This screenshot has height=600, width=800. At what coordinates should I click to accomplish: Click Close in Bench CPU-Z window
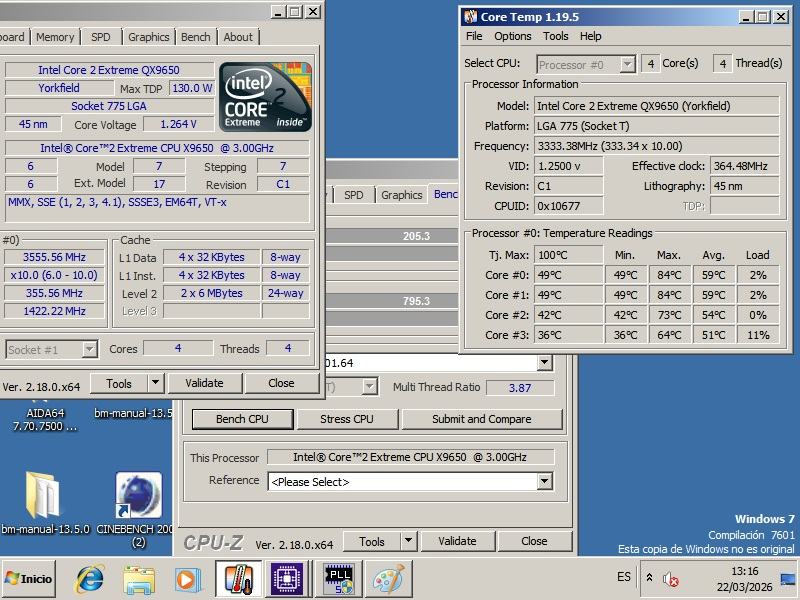(534, 541)
